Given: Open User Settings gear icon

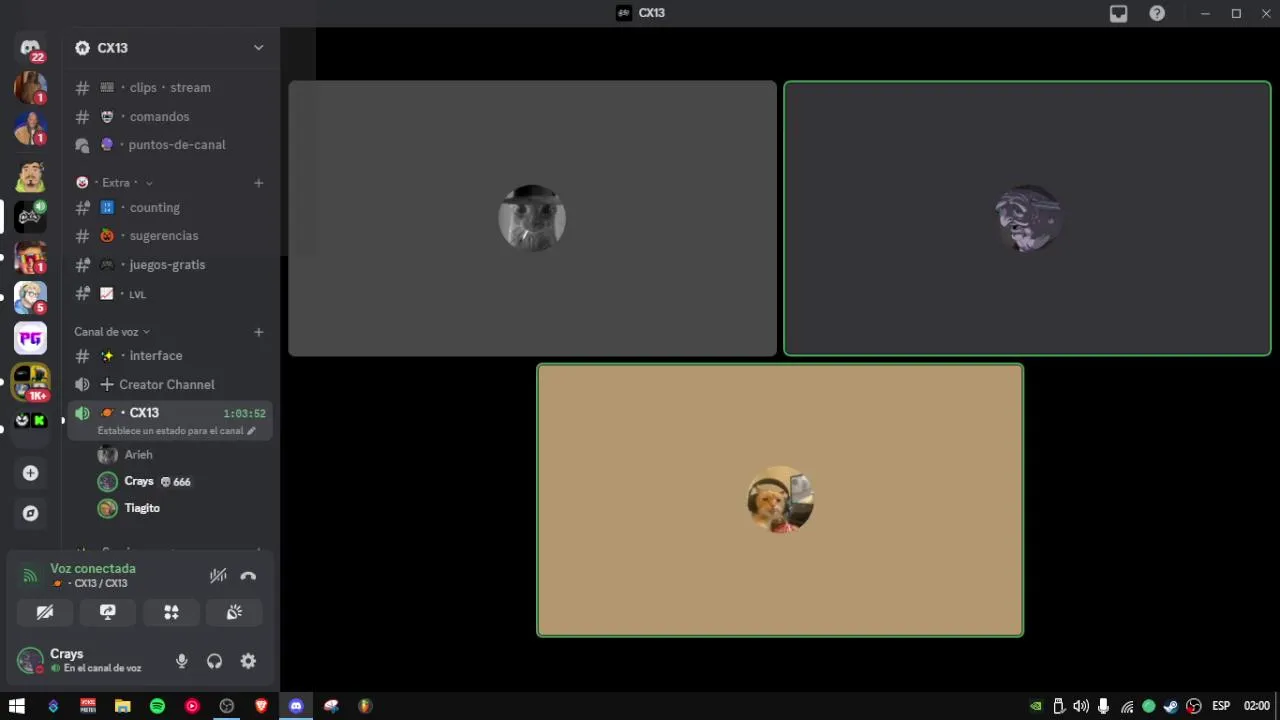Looking at the screenshot, I should pyautogui.click(x=248, y=661).
